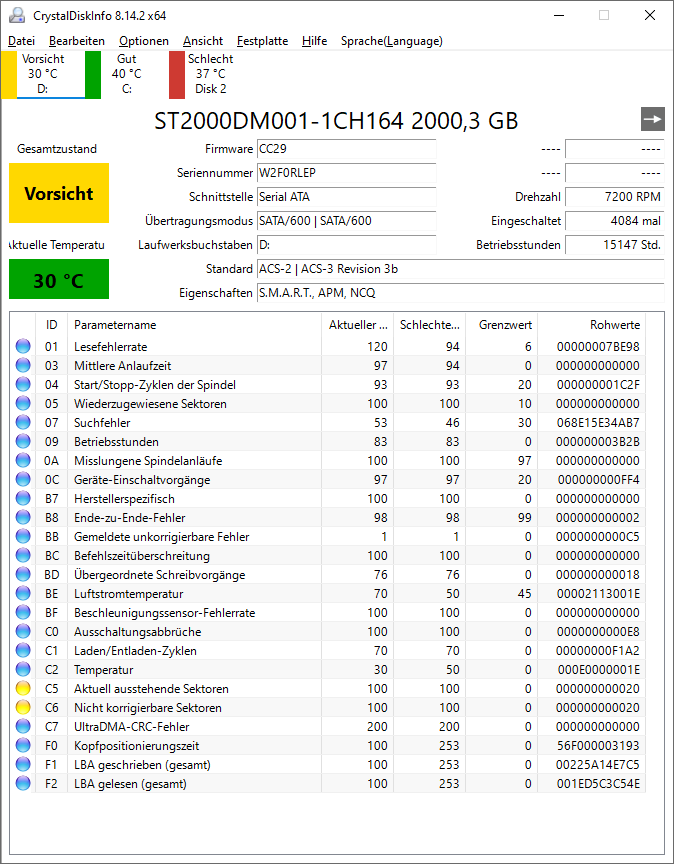Click the Schnittstelle field Serial ATA

tap(347, 197)
